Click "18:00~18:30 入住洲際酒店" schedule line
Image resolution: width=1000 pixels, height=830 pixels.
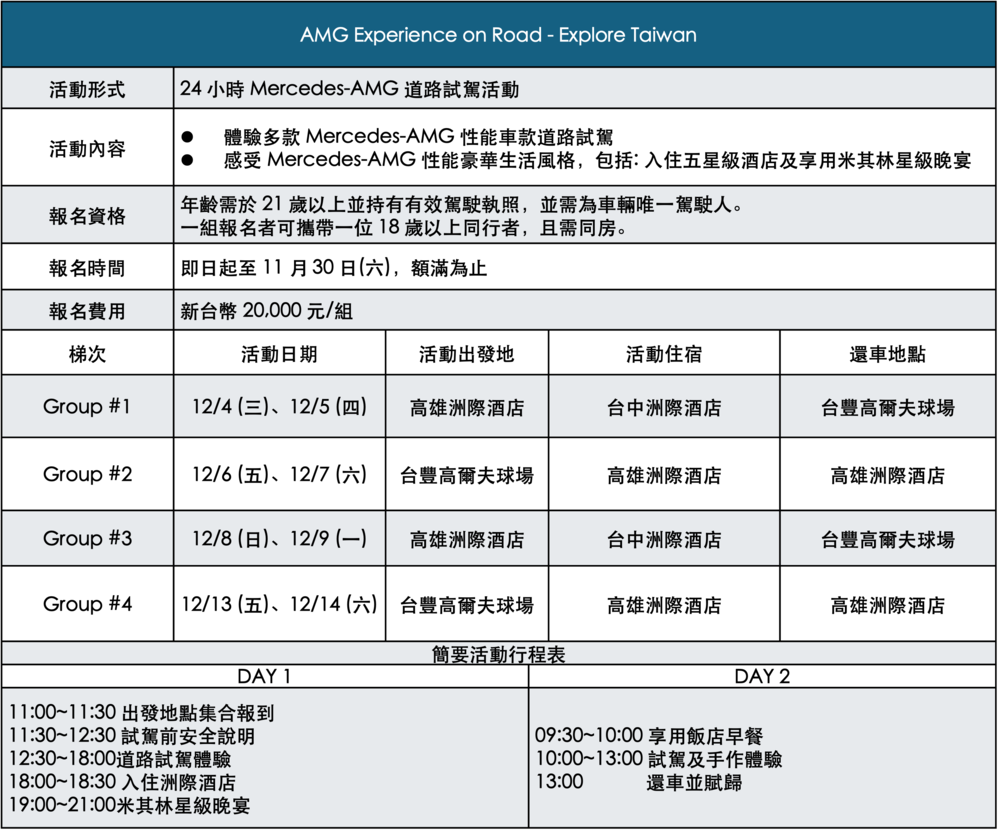click(x=122, y=782)
